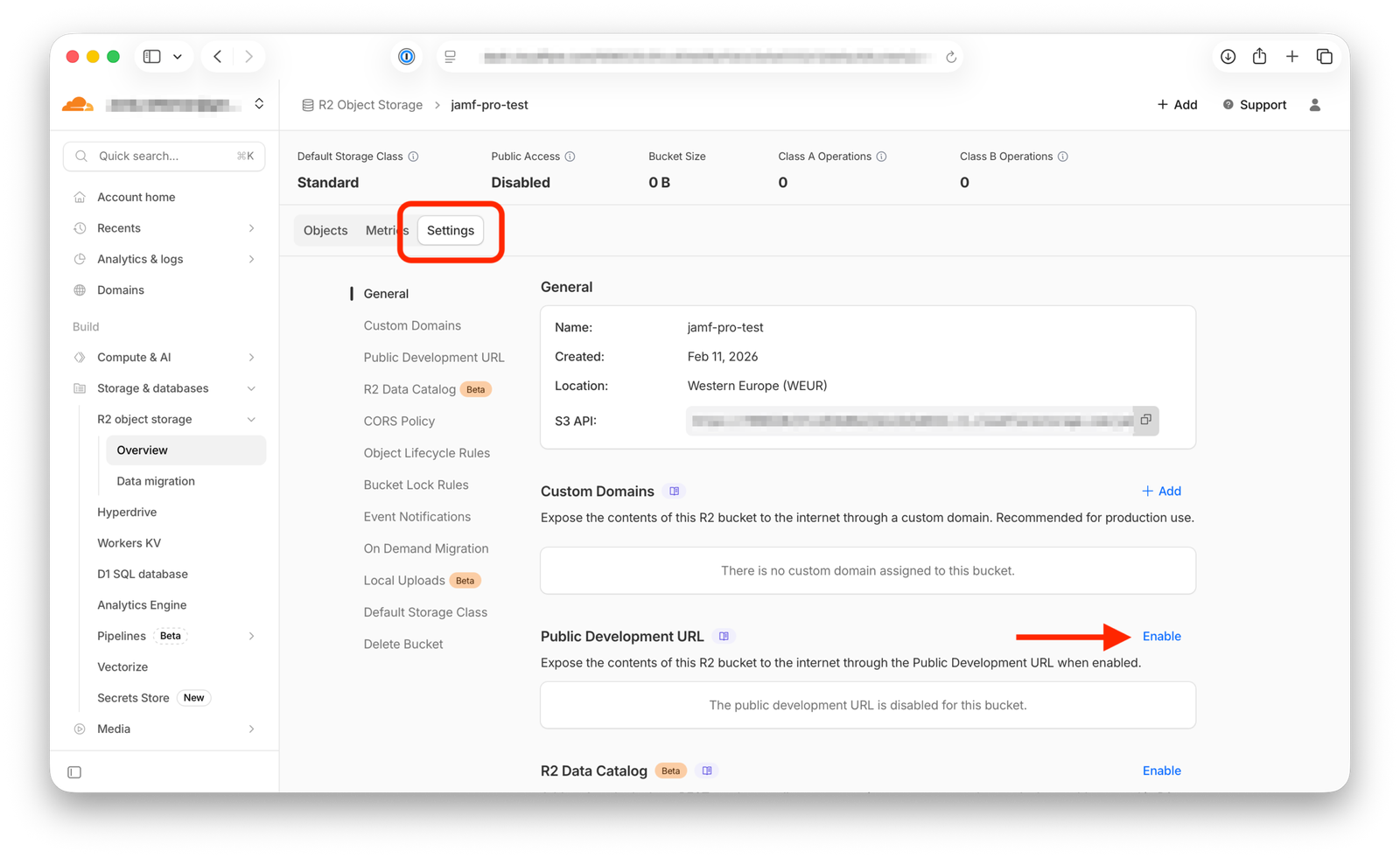Select CORS Policy in settings navigation

tap(399, 422)
